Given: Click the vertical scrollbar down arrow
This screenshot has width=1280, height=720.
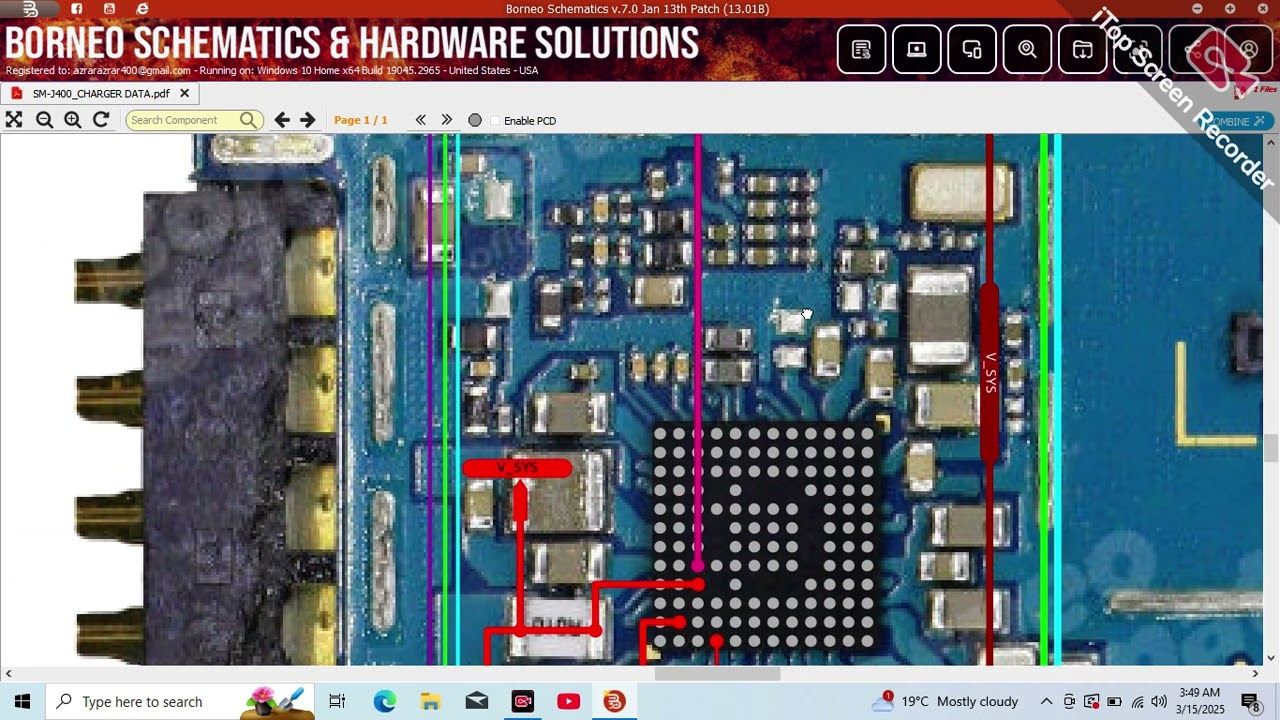Looking at the screenshot, I should (1271, 658).
